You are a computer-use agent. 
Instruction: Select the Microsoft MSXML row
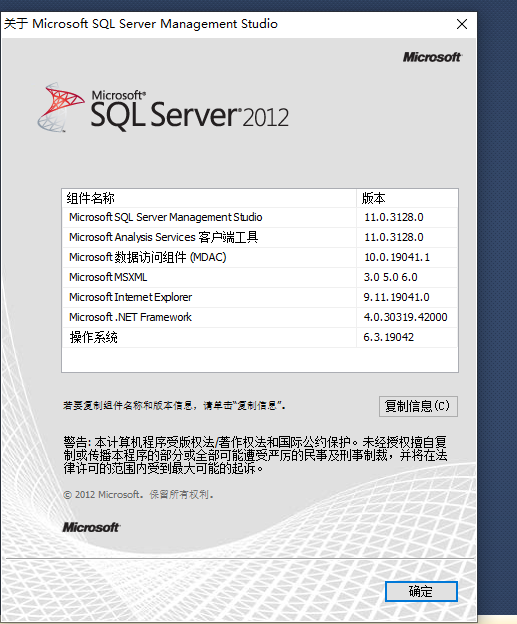pyautogui.click(x=260, y=277)
